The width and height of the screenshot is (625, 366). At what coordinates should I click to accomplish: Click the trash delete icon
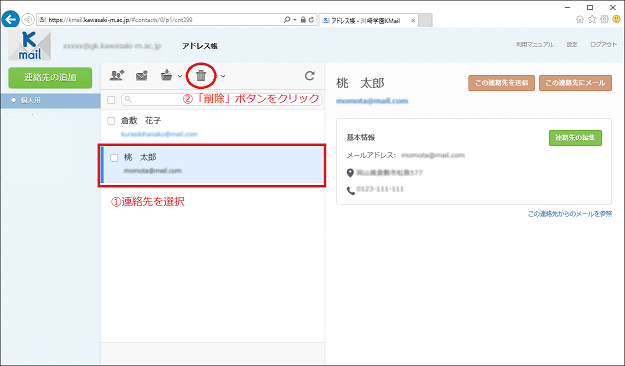201,75
